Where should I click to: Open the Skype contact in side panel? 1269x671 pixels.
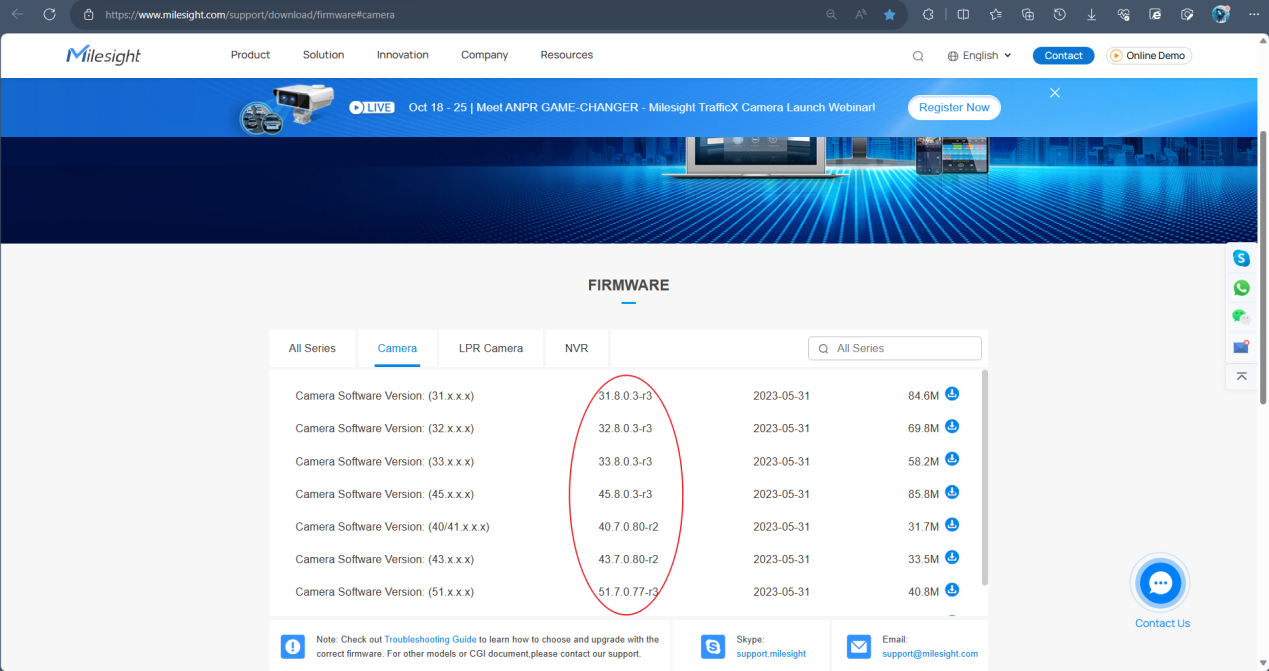click(x=1241, y=258)
